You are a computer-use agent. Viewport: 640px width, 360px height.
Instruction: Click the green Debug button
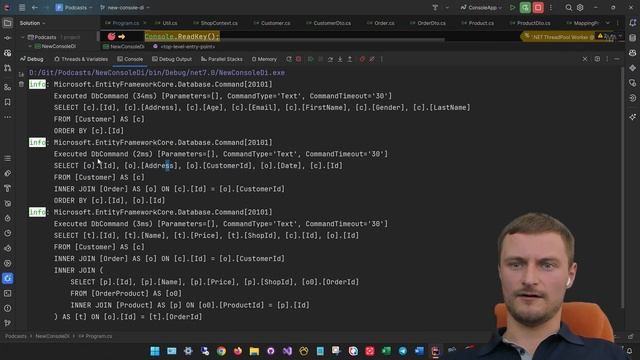[x=525, y=7]
